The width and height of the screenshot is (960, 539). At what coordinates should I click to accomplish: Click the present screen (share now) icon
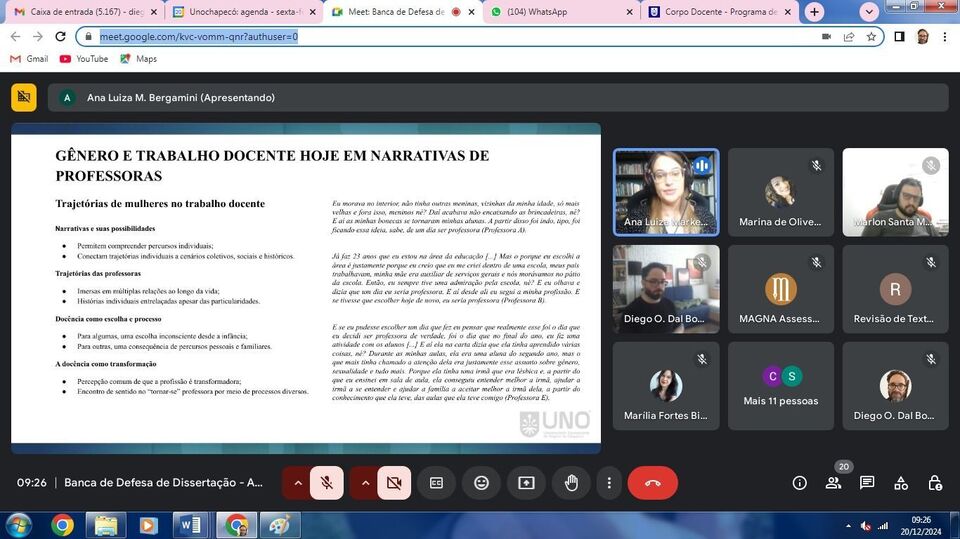526,483
